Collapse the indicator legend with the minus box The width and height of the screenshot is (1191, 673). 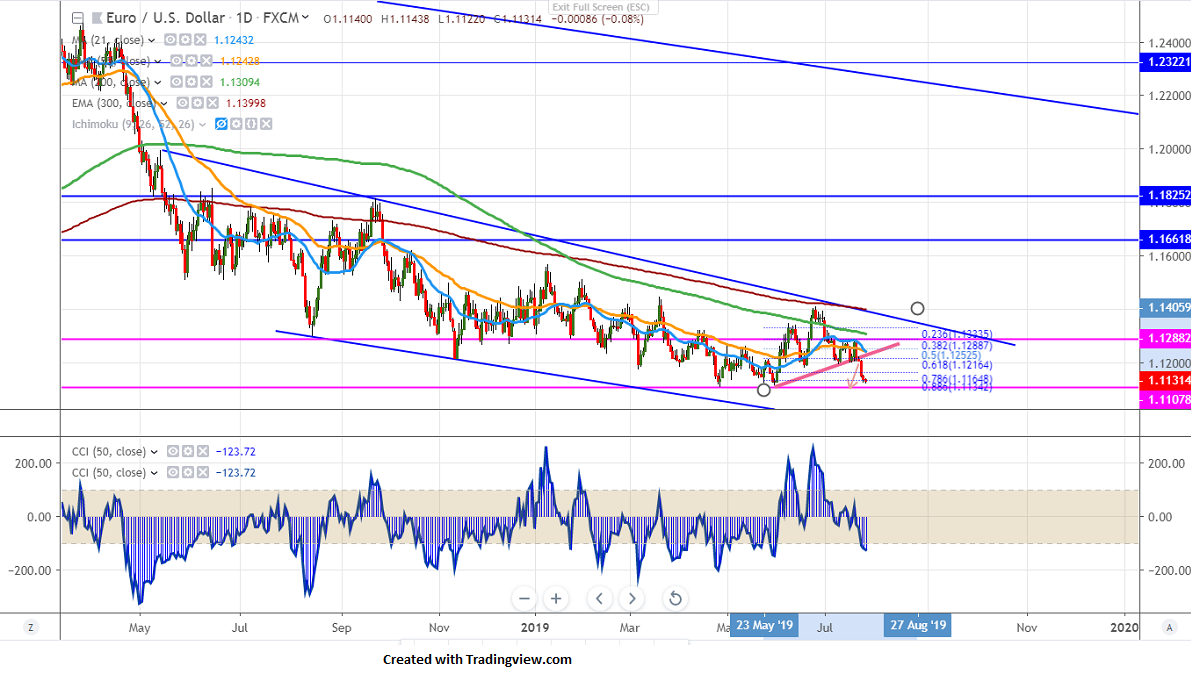(x=77, y=17)
